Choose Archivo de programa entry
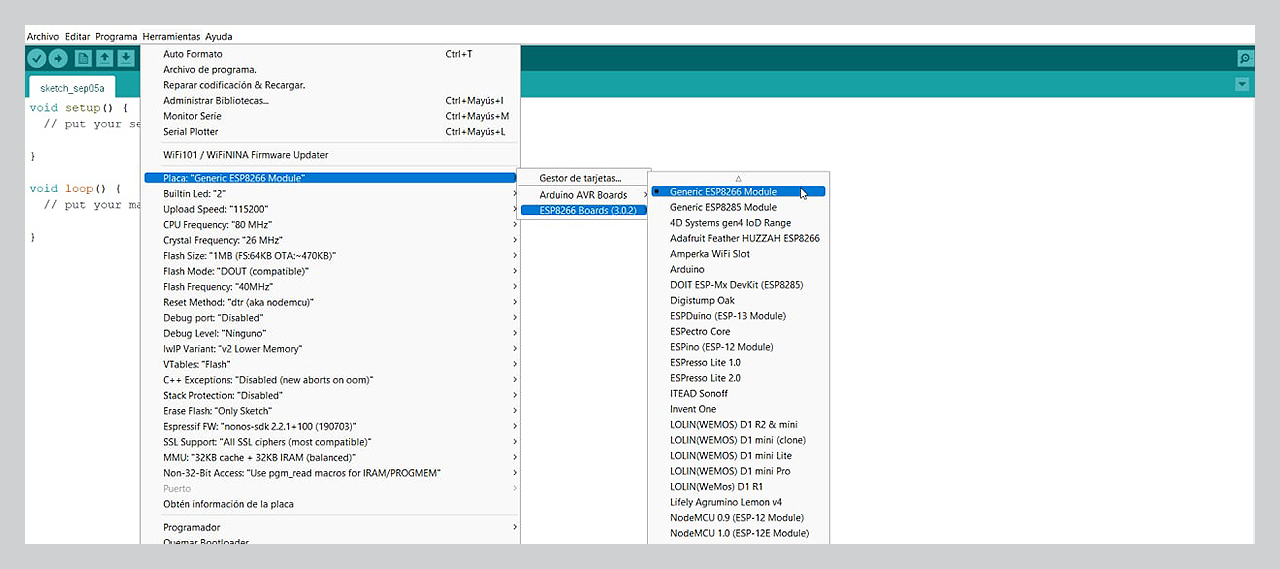This screenshot has height=569, width=1280. point(330,70)
